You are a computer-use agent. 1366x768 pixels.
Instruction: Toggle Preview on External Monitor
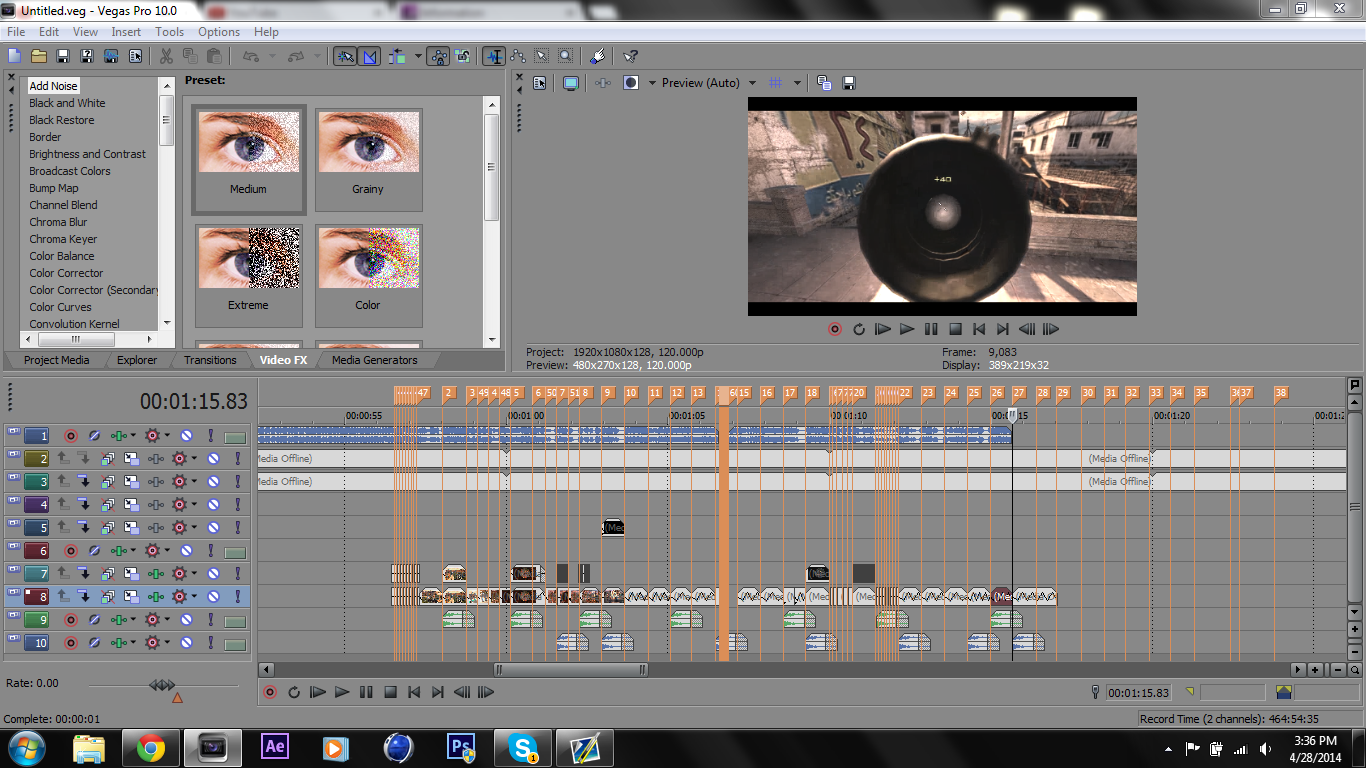pyautogui.click(x=570, y=83)
